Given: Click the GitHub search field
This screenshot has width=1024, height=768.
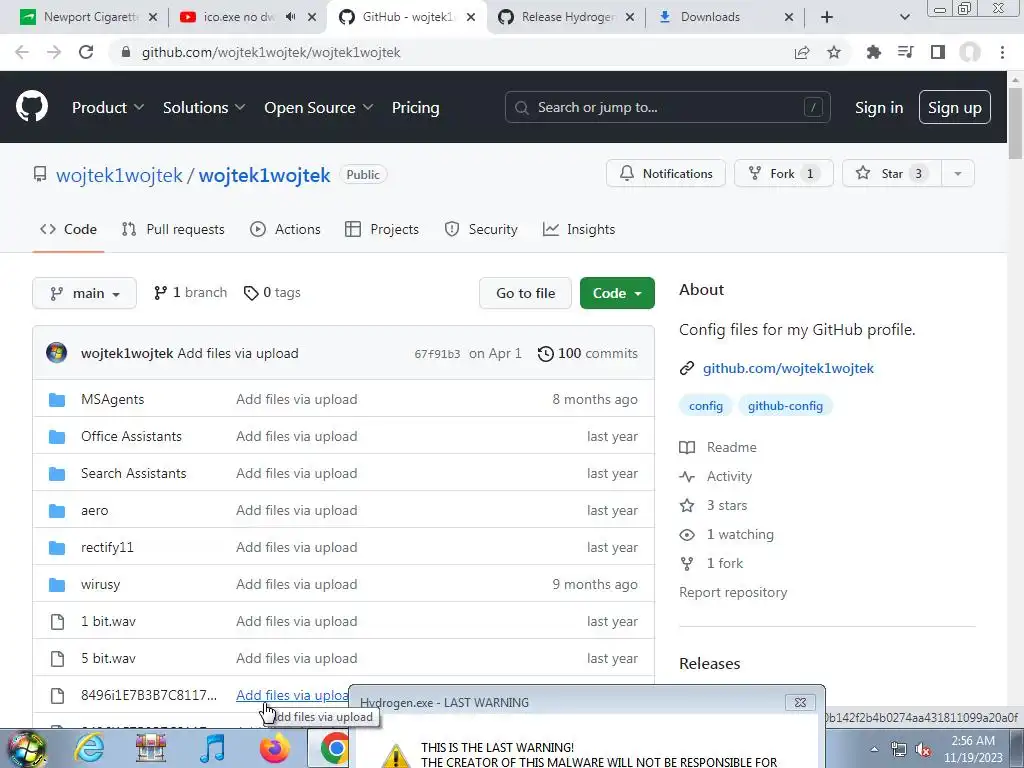Looking at the screenshot, I should click(667, 107).
